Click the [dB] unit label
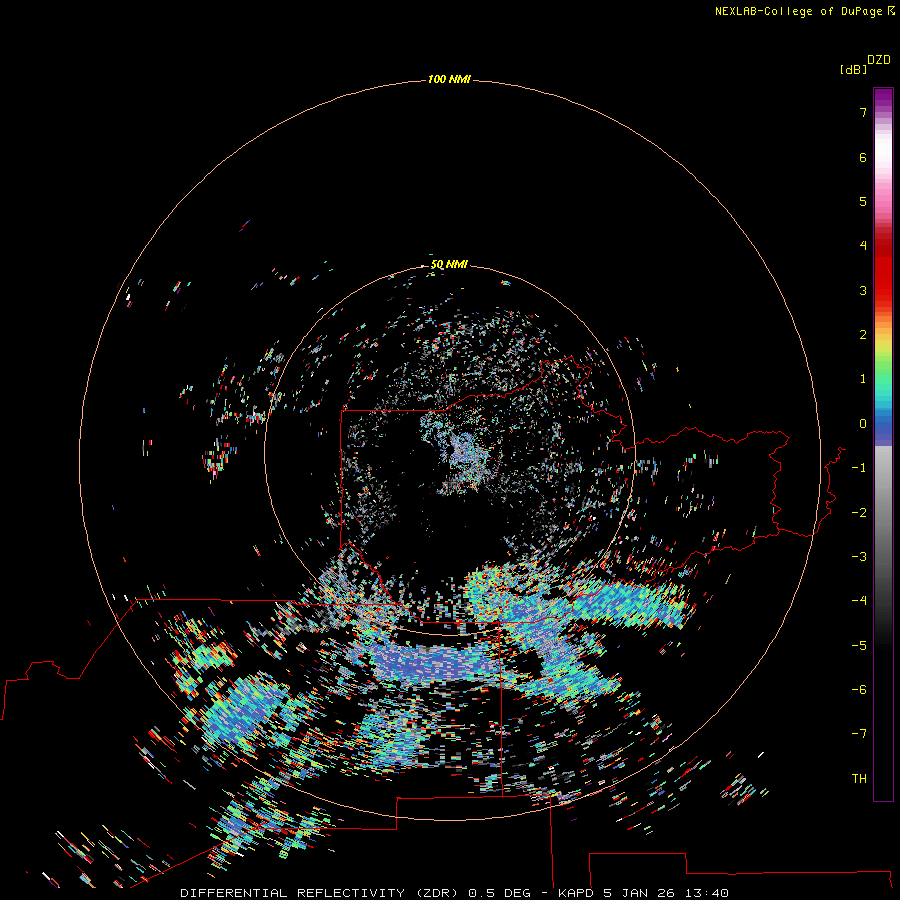900x900 pixels. [x=853, y=69]
